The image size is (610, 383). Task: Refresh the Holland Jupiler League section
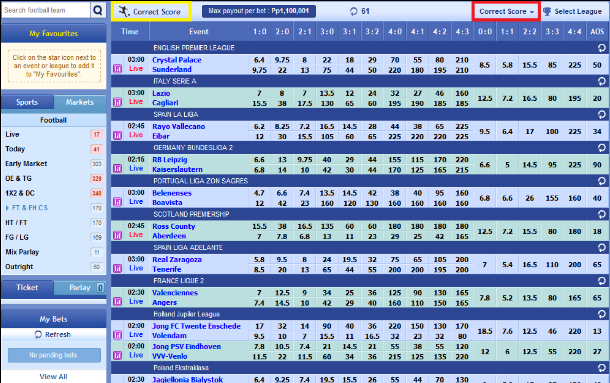click(601, 314)
